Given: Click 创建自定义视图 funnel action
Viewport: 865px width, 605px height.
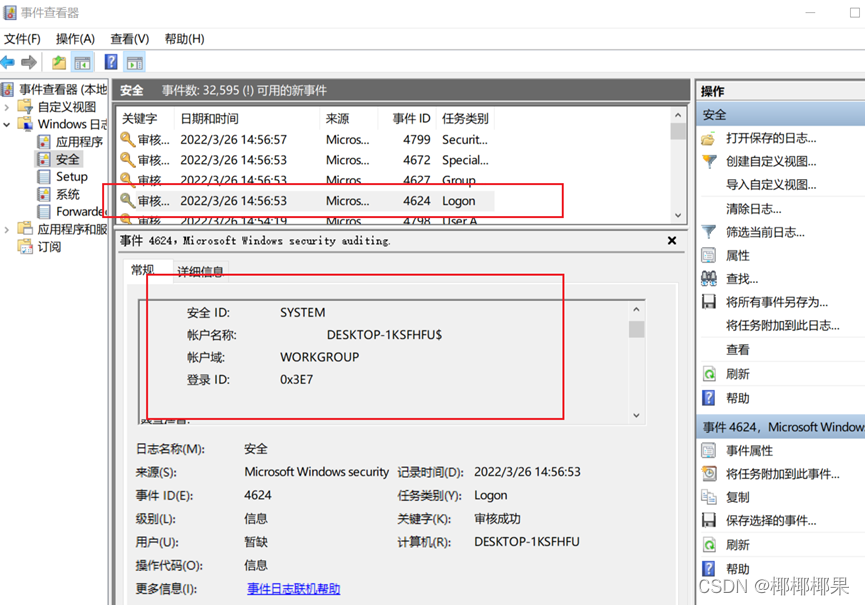Looking at the screenshot, I should coord(771,161).
